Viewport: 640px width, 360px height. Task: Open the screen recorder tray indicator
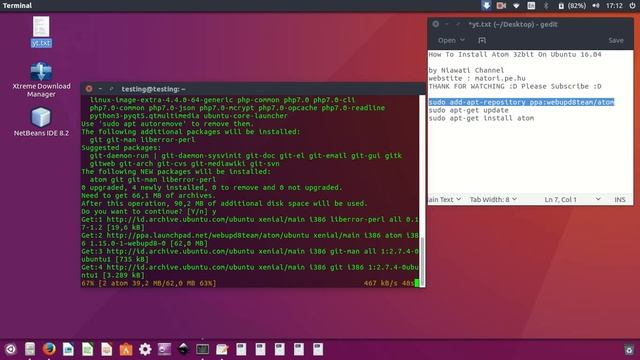501,5
